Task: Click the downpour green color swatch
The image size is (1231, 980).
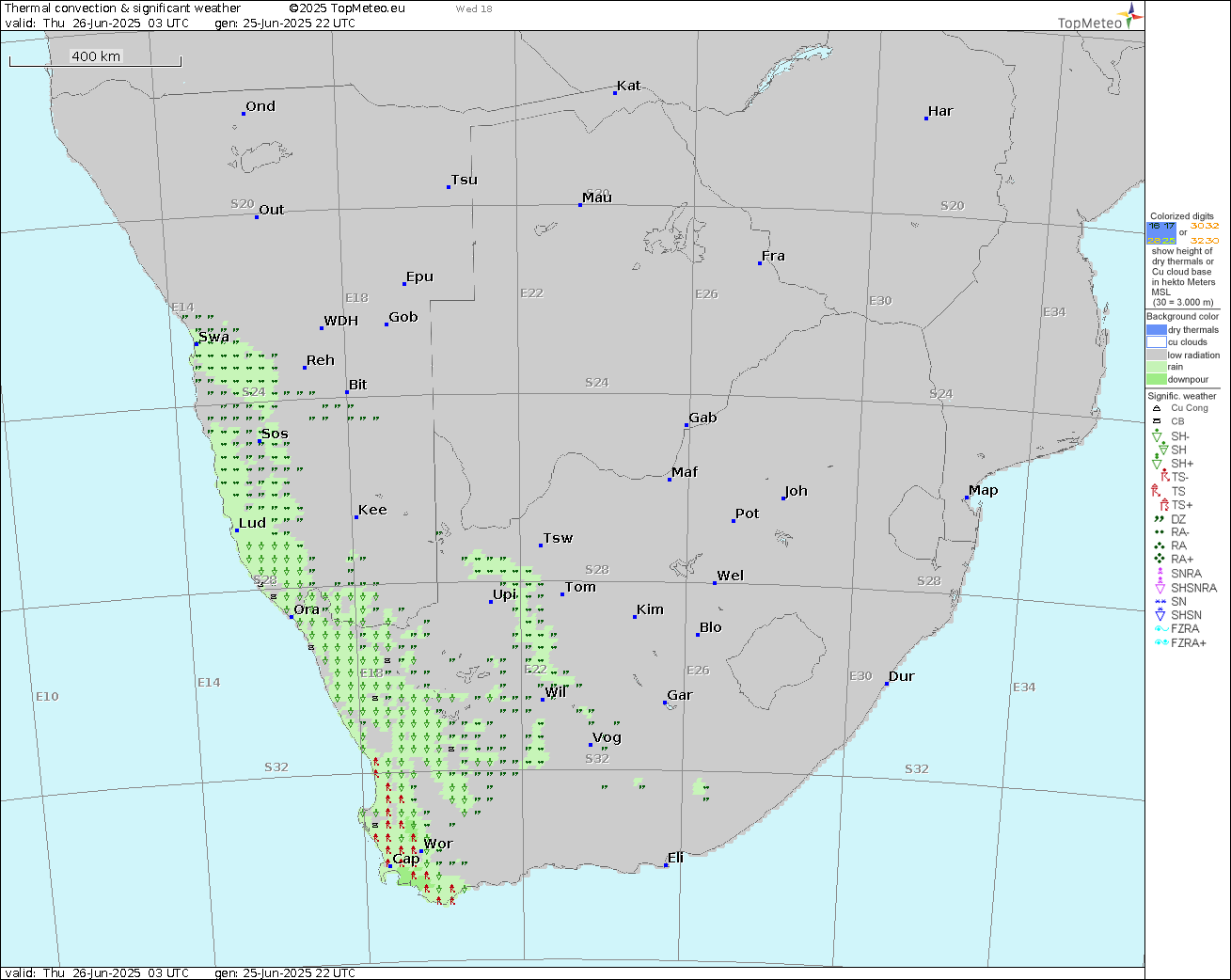Action: [1156, 379]
